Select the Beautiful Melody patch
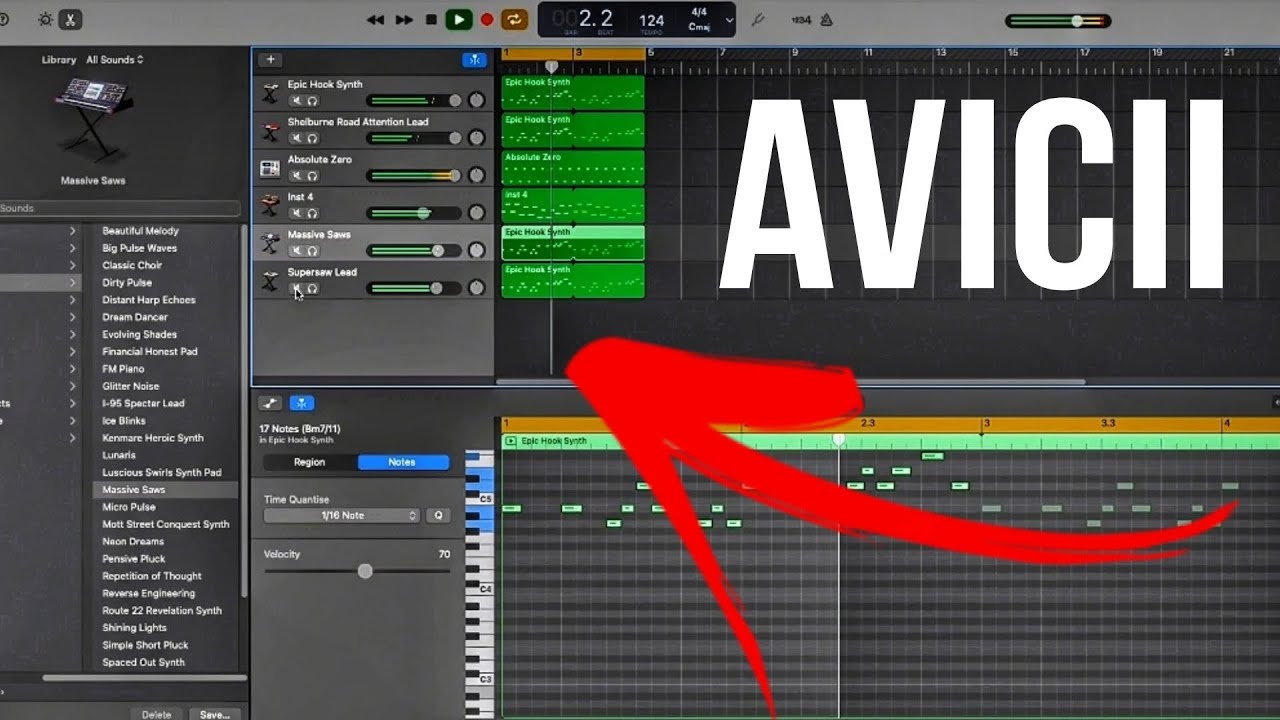Image resolution: width=1280 pixels, height=720 pixels. (140, 231)
